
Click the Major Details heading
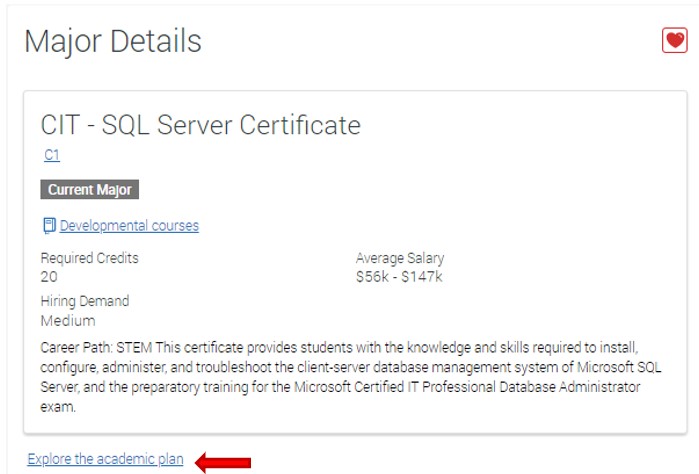[x=113, y=41]
